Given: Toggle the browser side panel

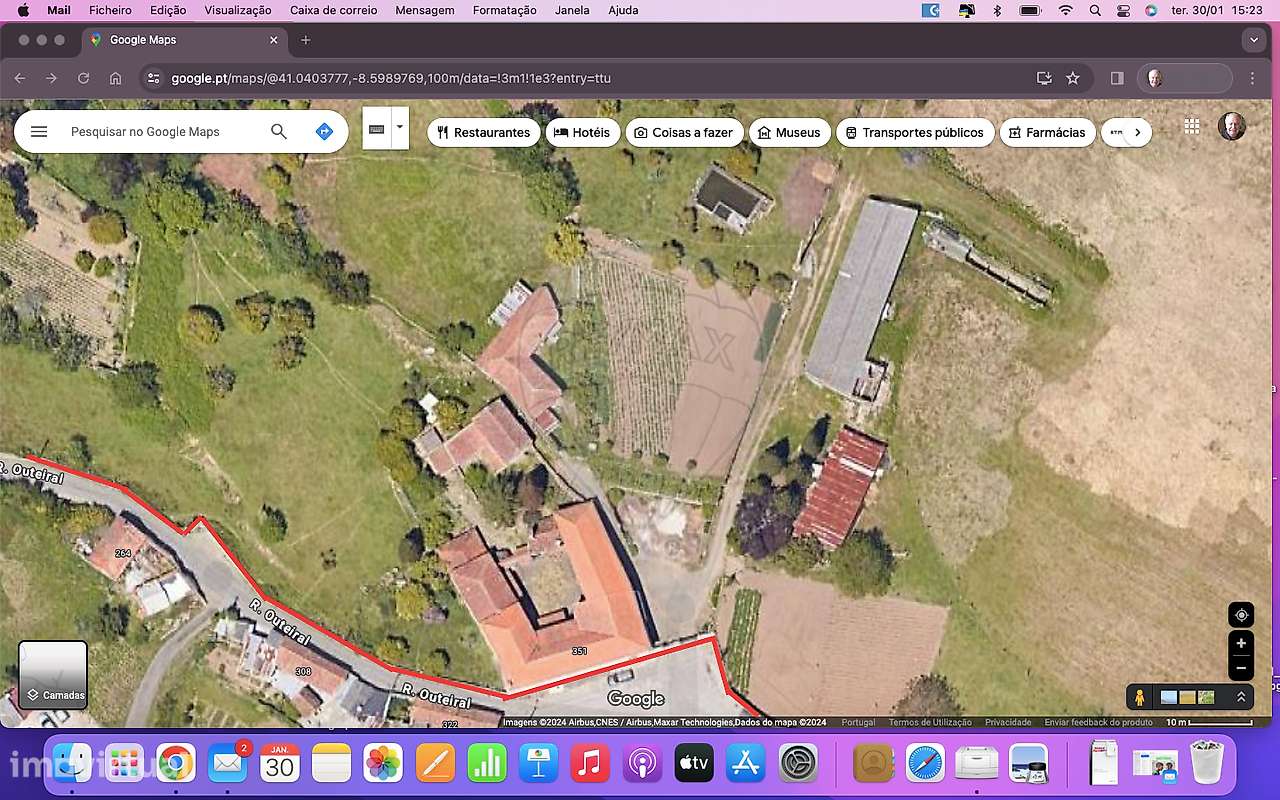Looking at the screenshot, I should pyautogui.click(x=1117, y=78).
